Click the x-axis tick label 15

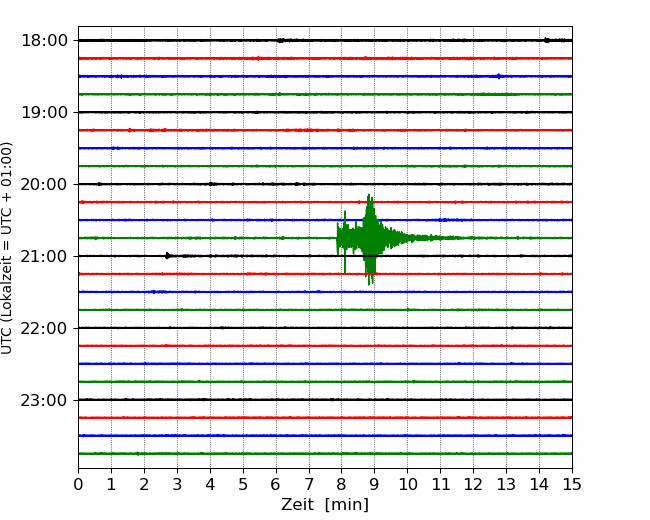click(572, 484)
